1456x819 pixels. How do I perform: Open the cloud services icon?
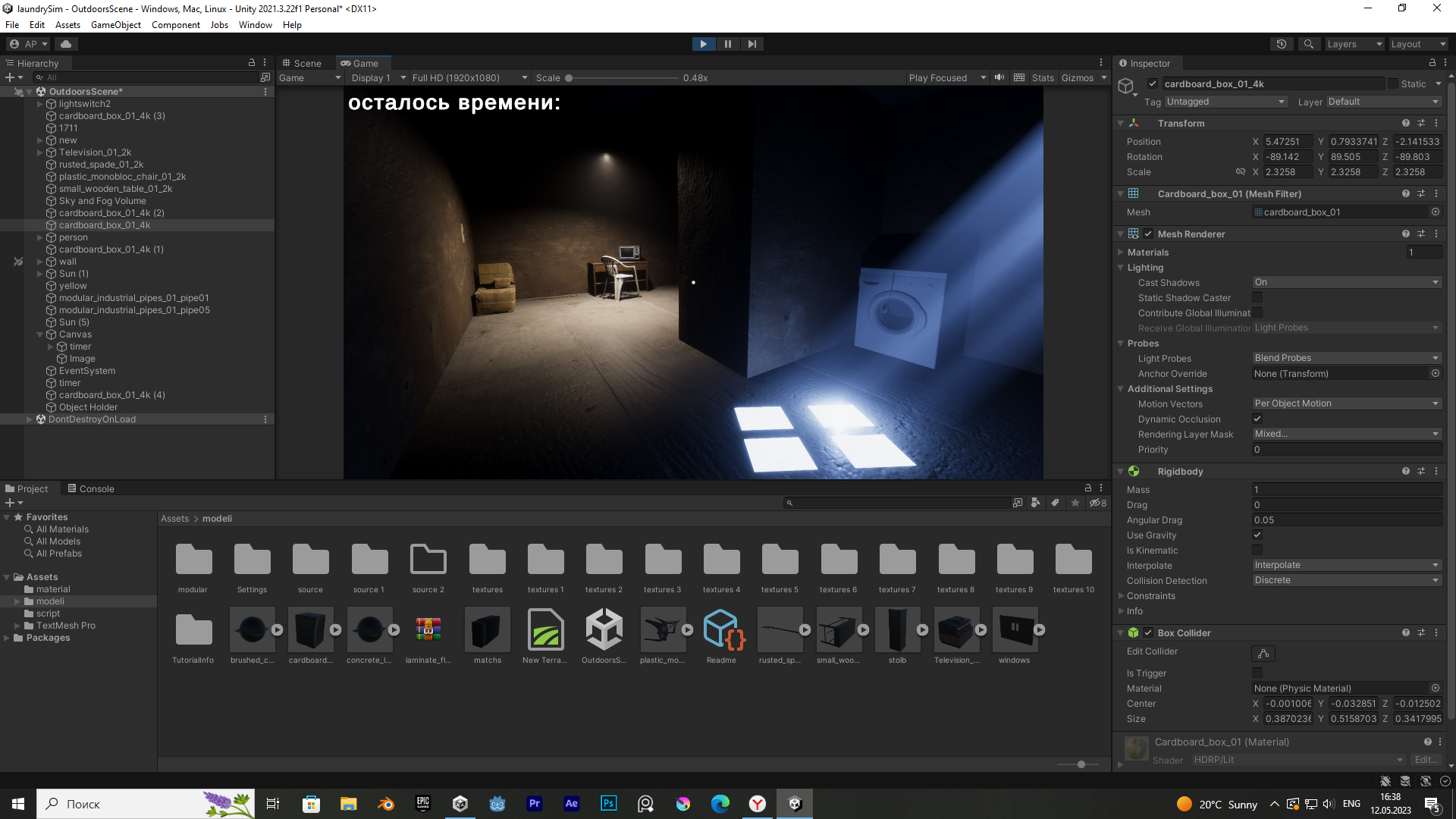pyautogui.click(x=66, y=44)
